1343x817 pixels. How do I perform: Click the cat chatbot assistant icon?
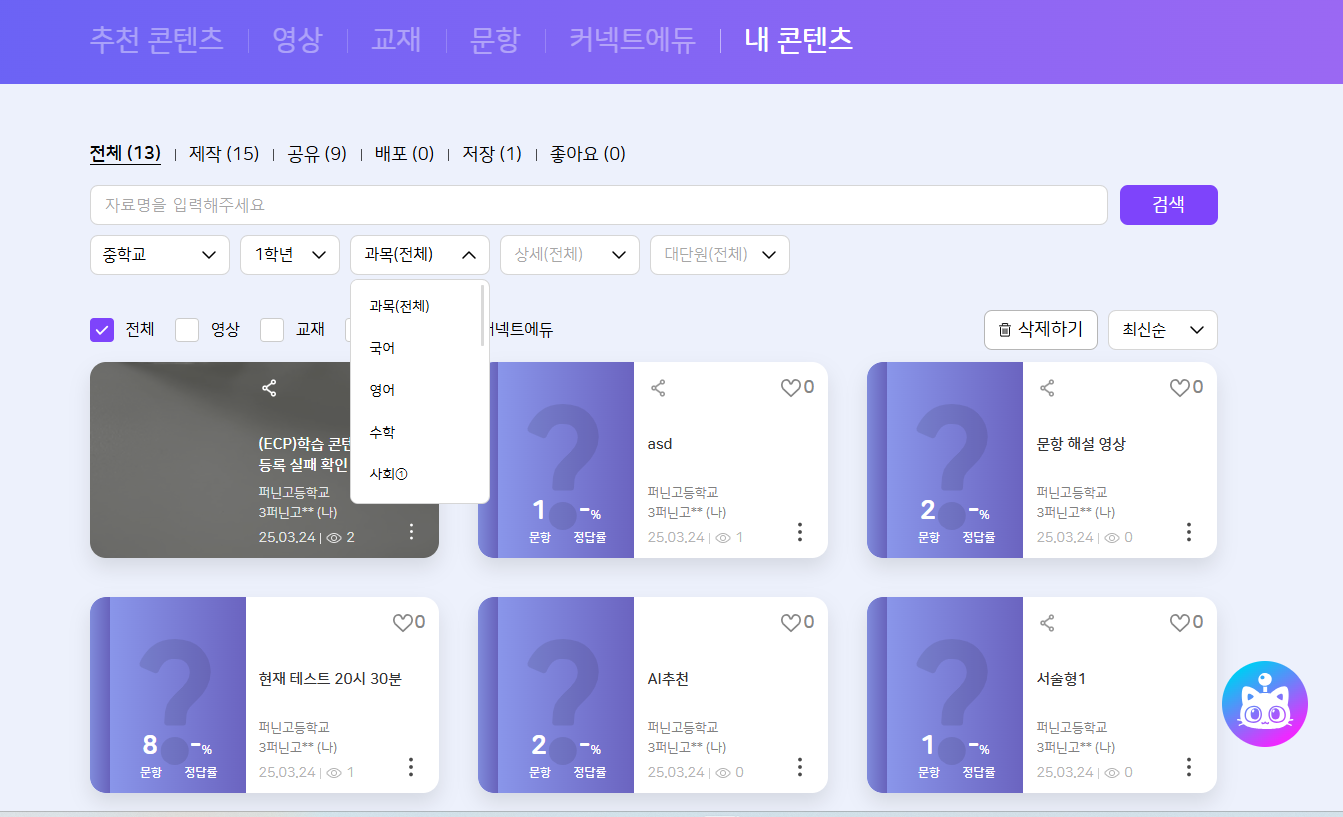tap(1264, 704)
